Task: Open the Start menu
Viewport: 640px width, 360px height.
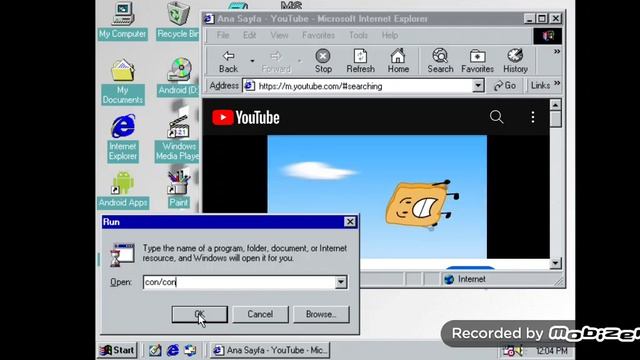Action: coord(117,350)
